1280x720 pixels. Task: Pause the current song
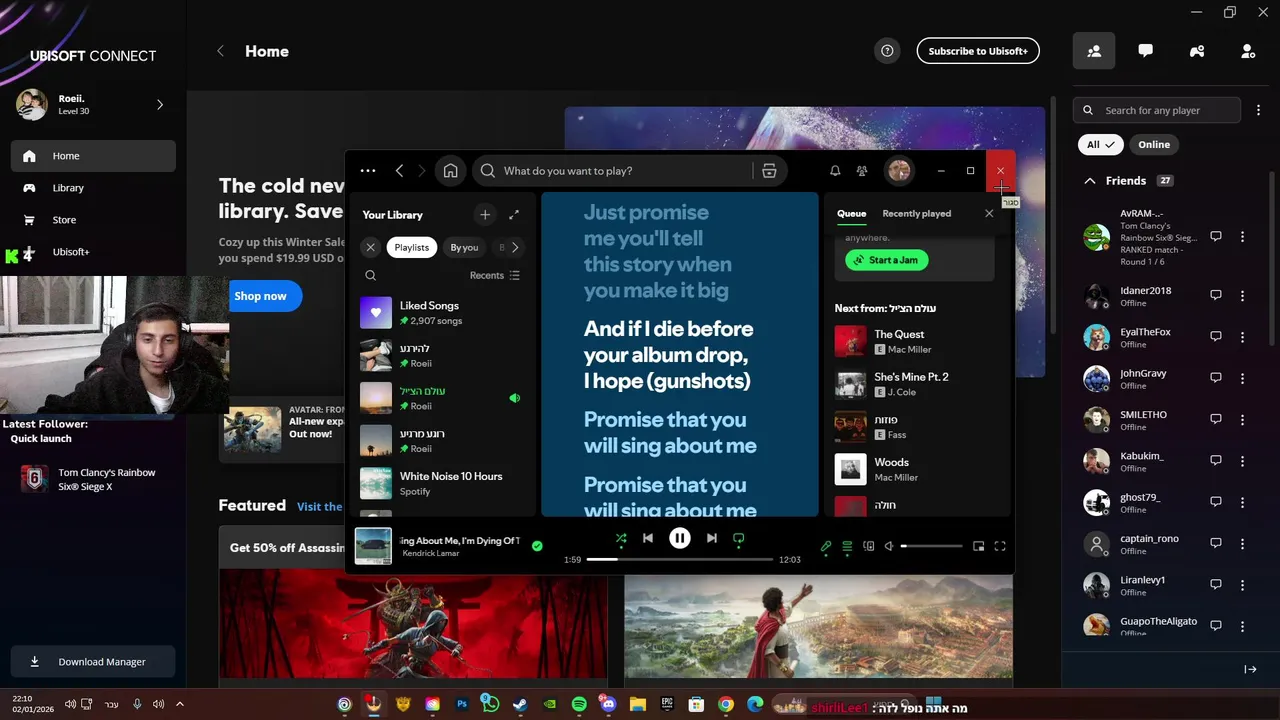(680, 538)
